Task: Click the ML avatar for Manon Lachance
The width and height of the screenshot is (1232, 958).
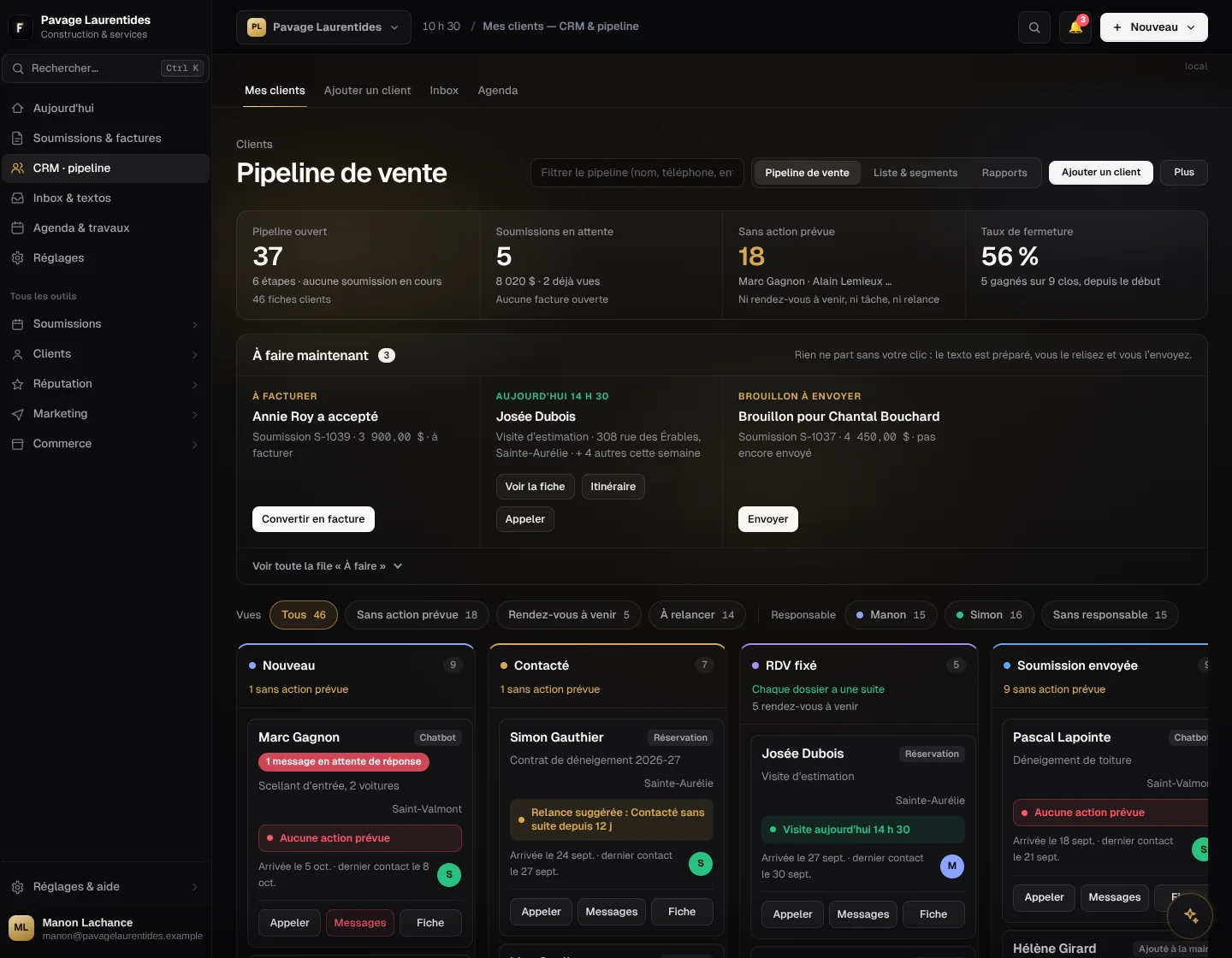Action: click(21, 927)
